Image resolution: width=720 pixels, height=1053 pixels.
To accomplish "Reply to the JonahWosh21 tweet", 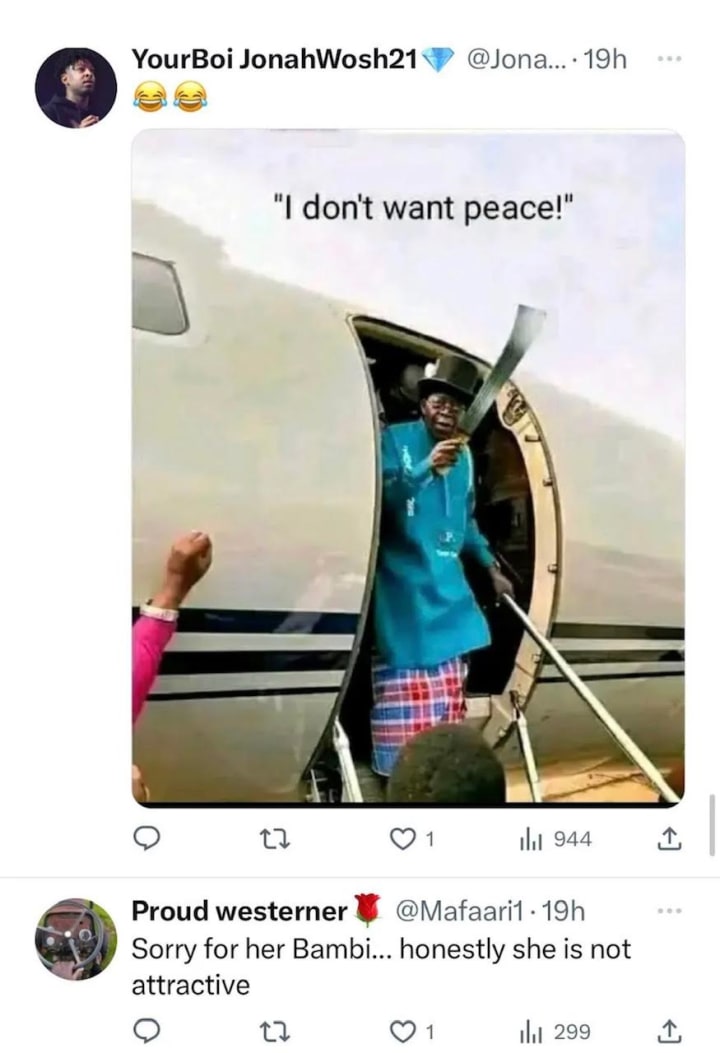I will coord(146,839).
